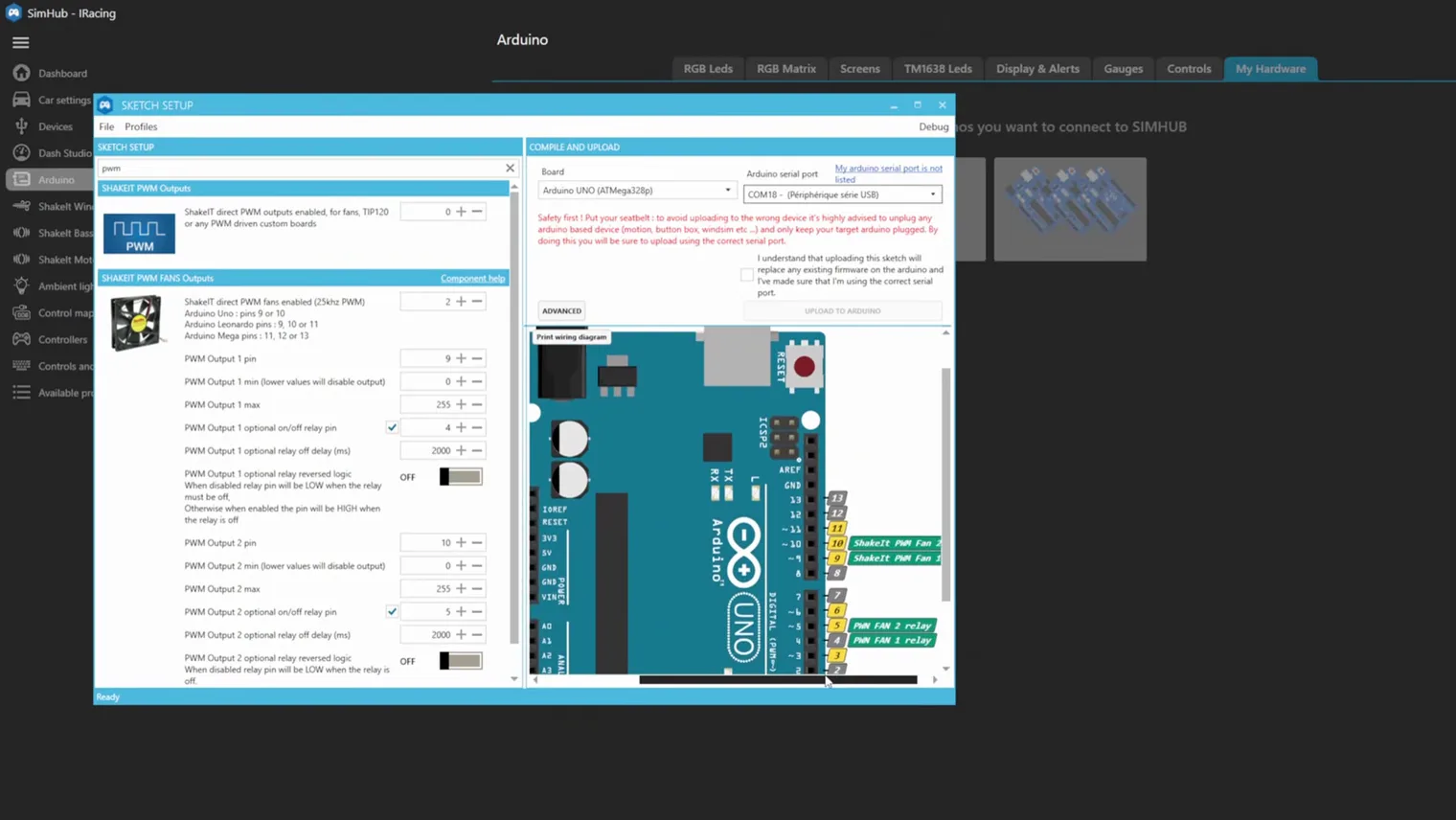1456x820 pixels.
Task: Open the hamburger menu icon
Action: point(20,42)
